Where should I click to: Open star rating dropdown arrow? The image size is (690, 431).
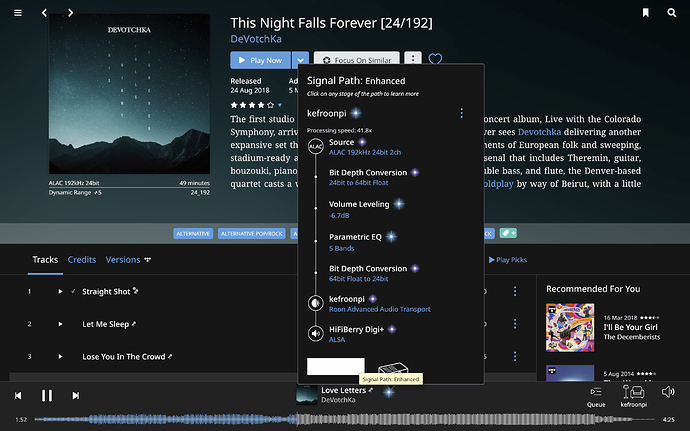pos(279,105)
